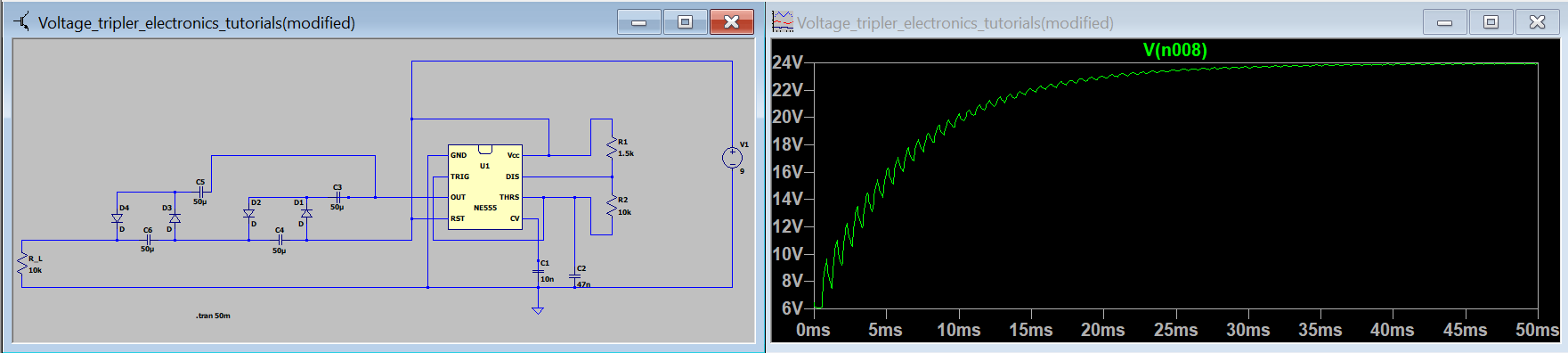Select capacitor C4 symbol

280,240
